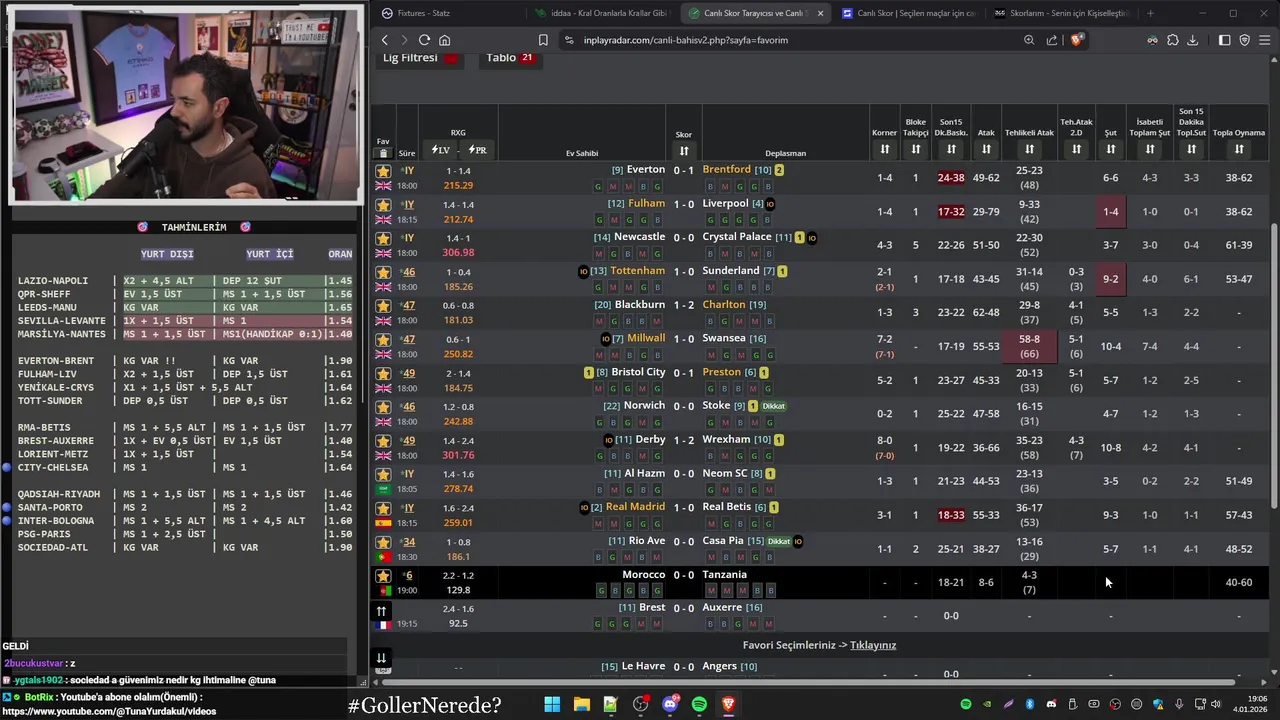
Task: Sort by İsabetli Toplam Şut column arrows
Action: (x=1150, y=150)
